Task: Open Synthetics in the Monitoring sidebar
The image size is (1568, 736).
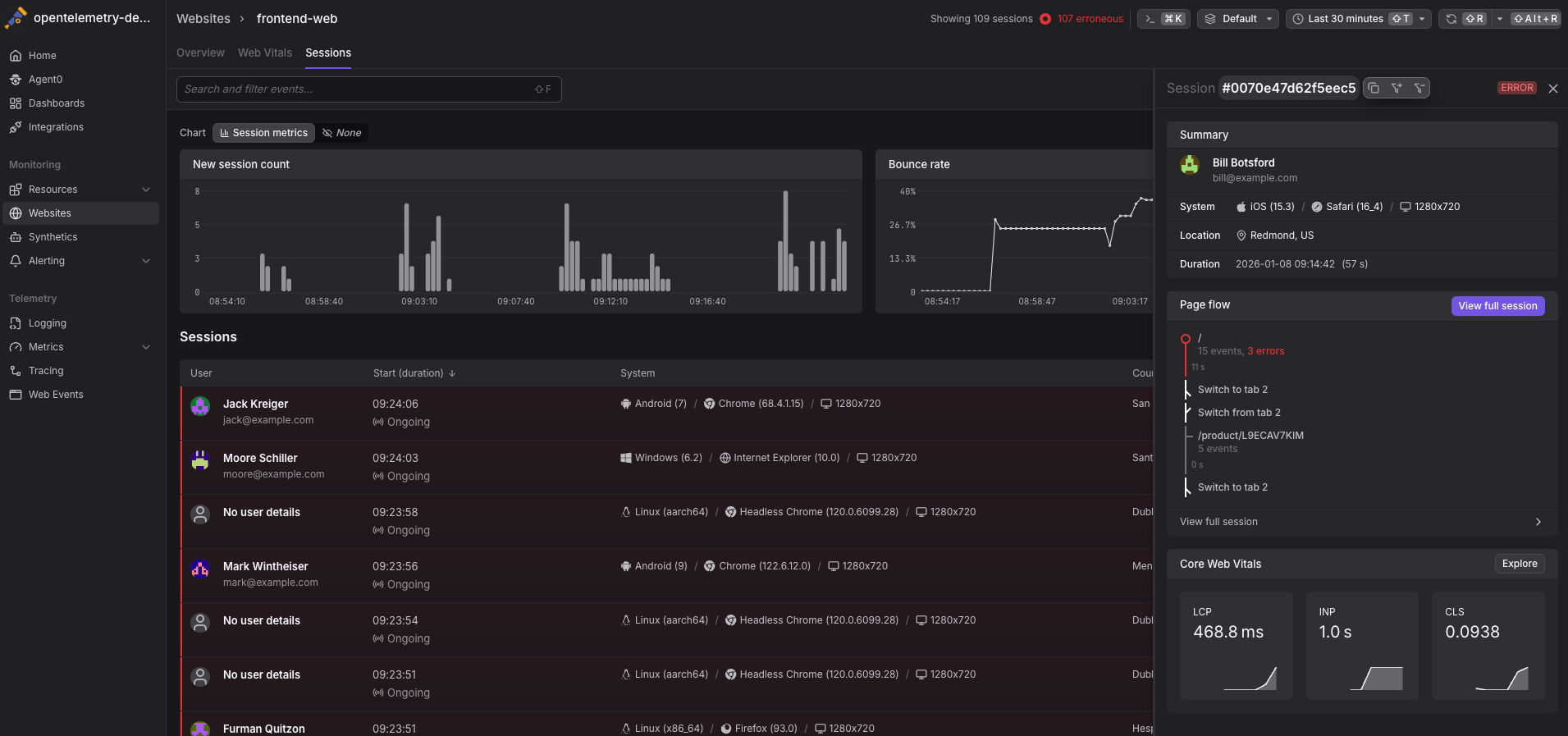Action: pyautogui.click(x=53, y=237)
